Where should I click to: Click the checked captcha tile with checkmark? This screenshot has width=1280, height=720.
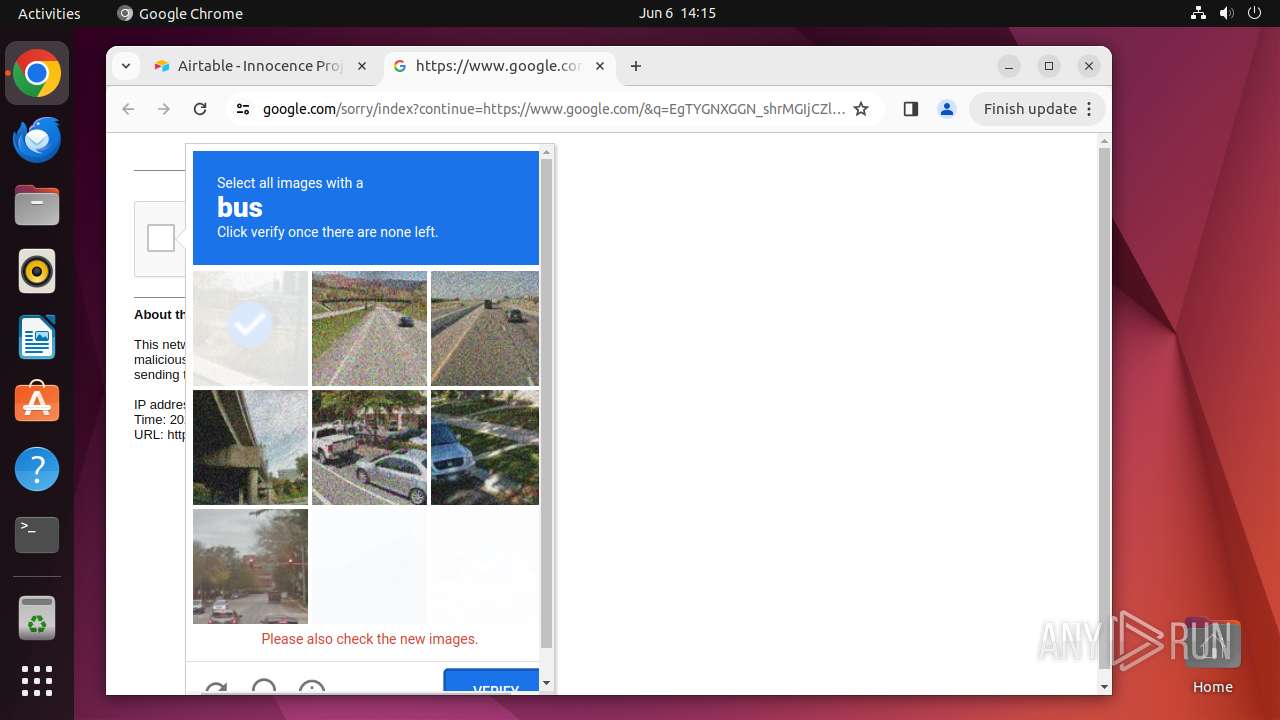pos(250,328)
